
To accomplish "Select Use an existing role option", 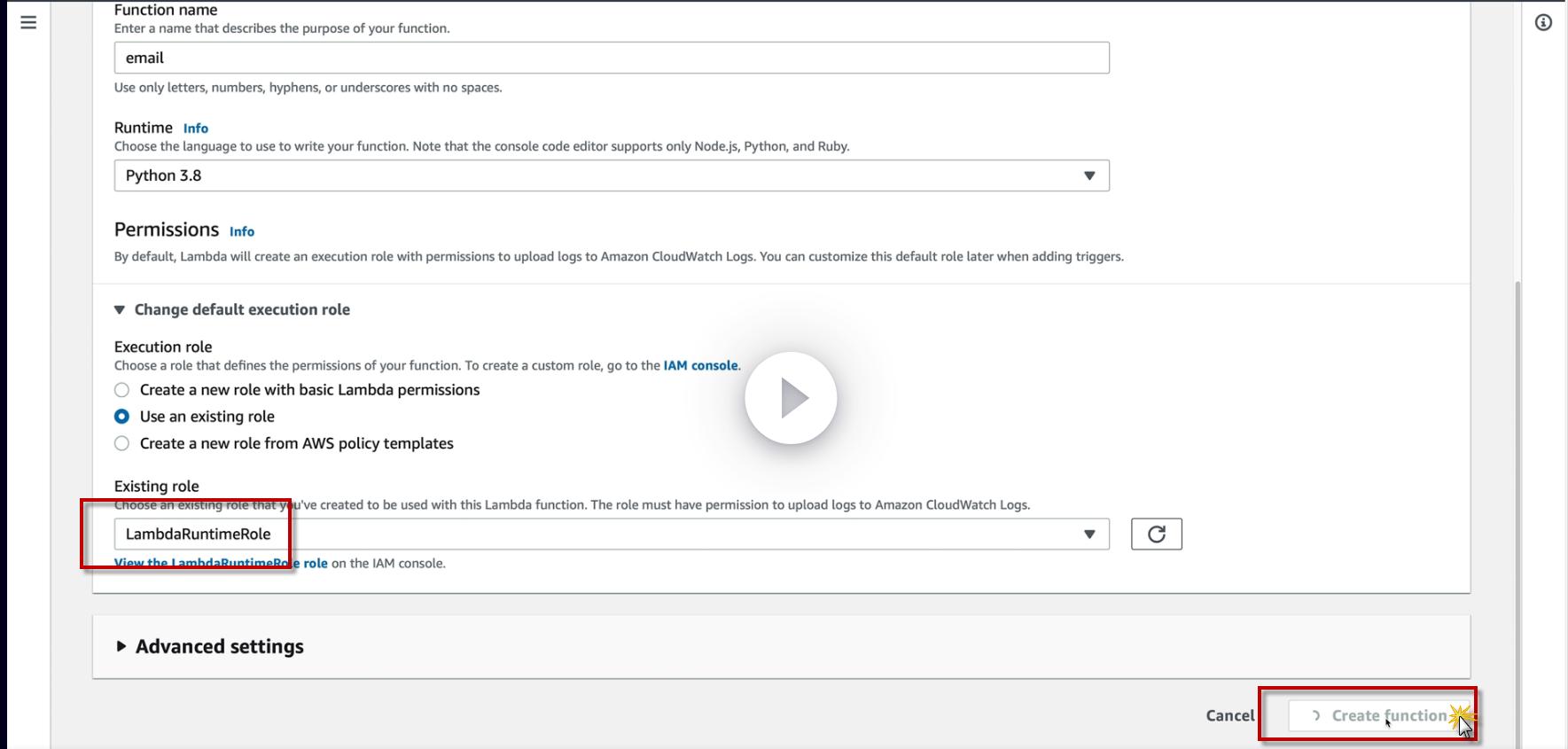I will pyautogui.click(x=122, y=417).
